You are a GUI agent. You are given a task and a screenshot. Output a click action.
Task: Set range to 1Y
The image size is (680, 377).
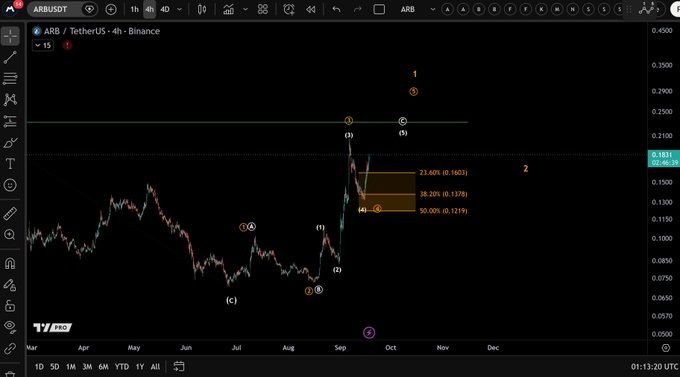[x=140, y=367]
